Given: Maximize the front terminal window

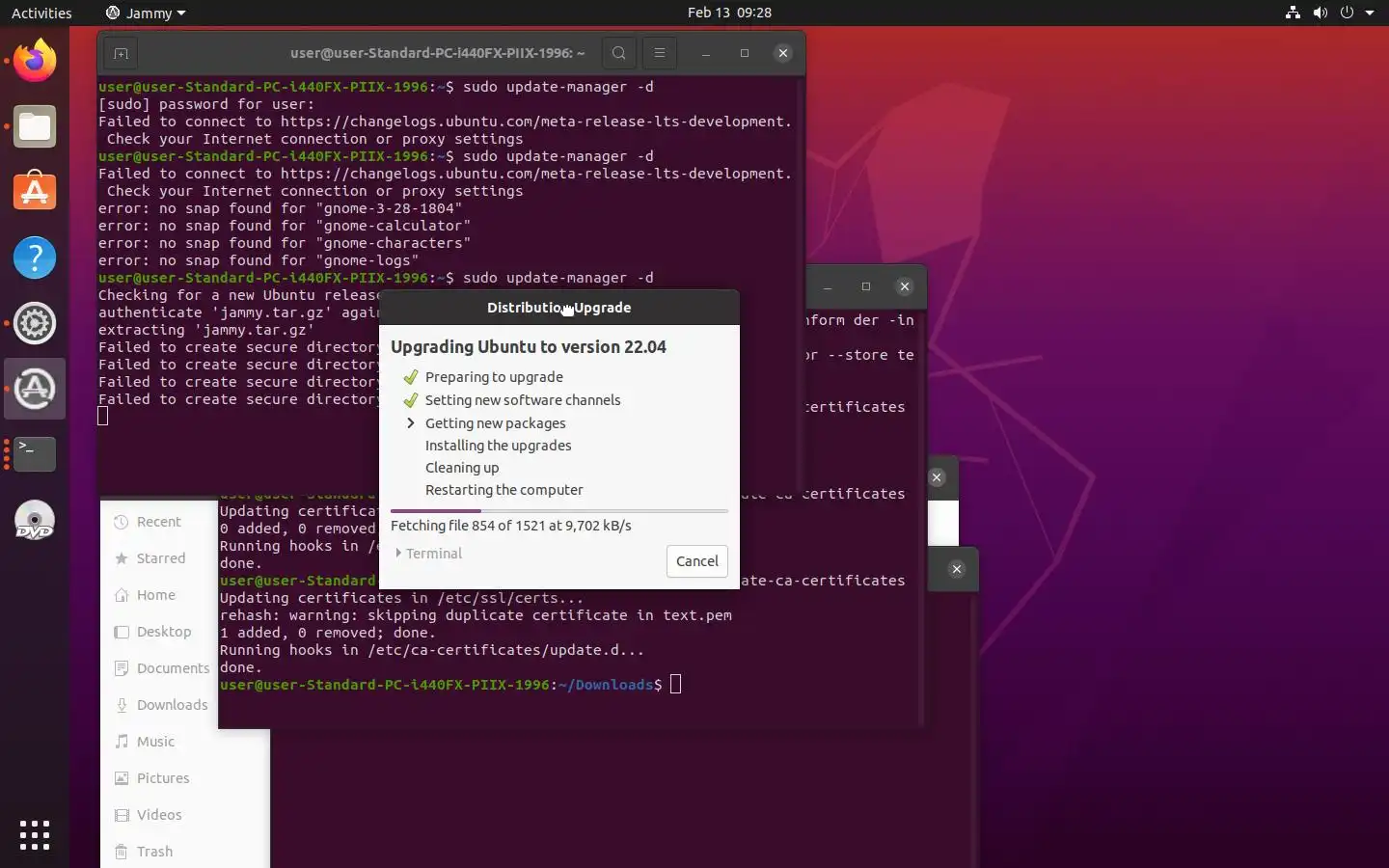Looking at the screenshot, I should [745, 53].
